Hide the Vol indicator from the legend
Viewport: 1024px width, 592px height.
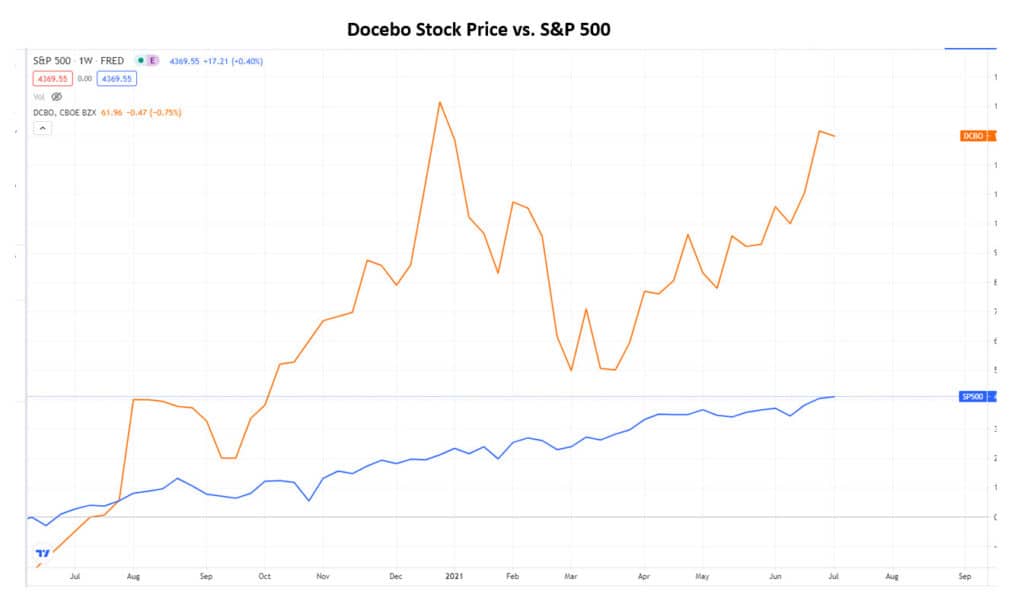(56, 97)
